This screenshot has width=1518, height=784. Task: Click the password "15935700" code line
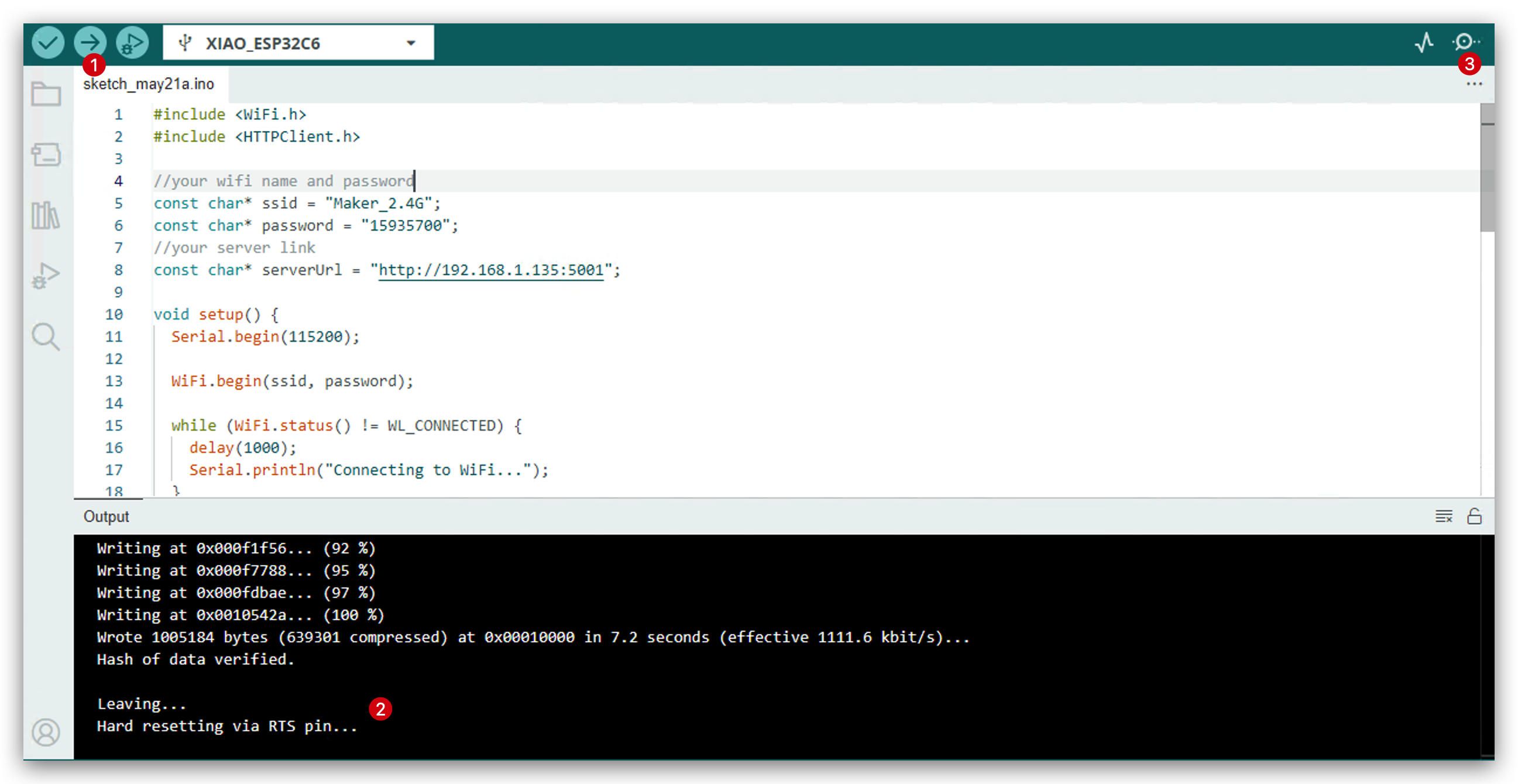click(x=306, y=226)
